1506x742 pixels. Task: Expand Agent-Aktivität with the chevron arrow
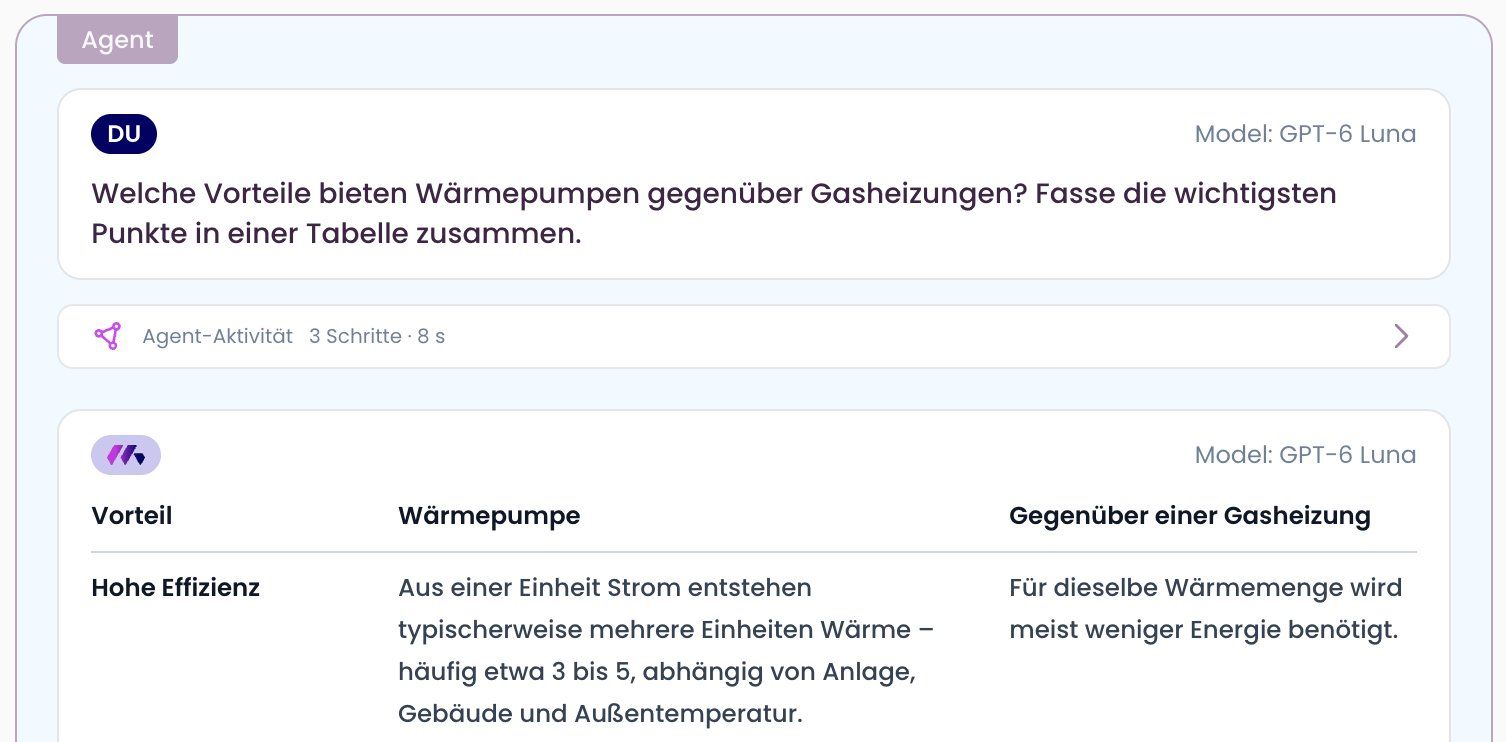tap(1401, 336)
